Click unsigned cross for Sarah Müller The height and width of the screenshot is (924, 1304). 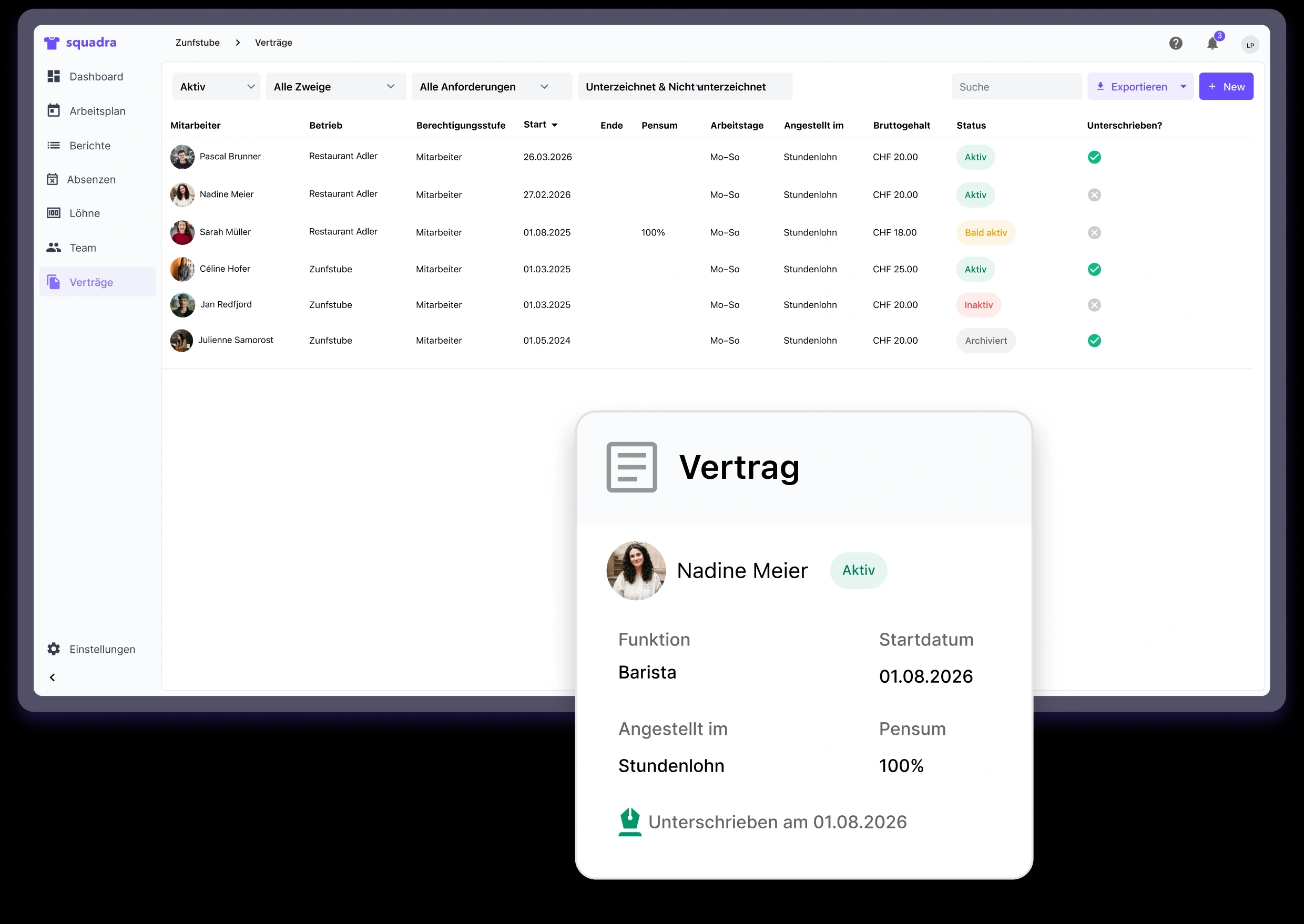coord(1094,232)
